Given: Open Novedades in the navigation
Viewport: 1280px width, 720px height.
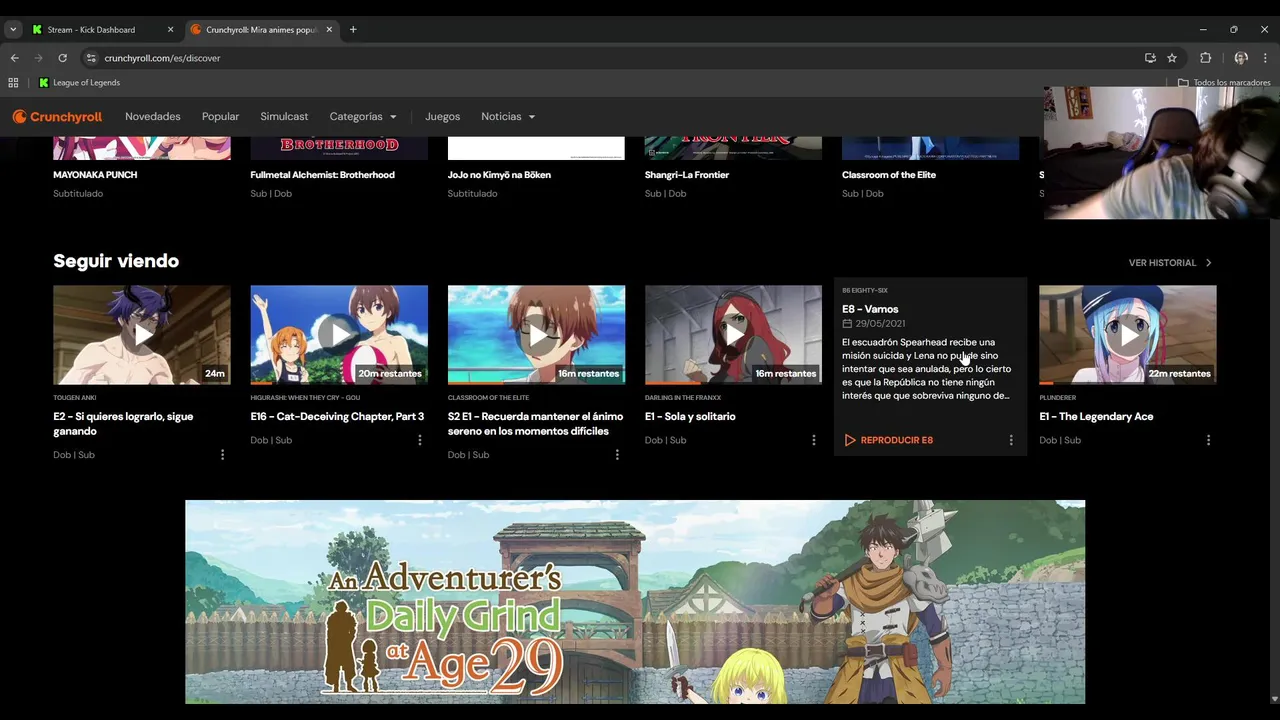Looking at the screenshot, I should 153,117.
